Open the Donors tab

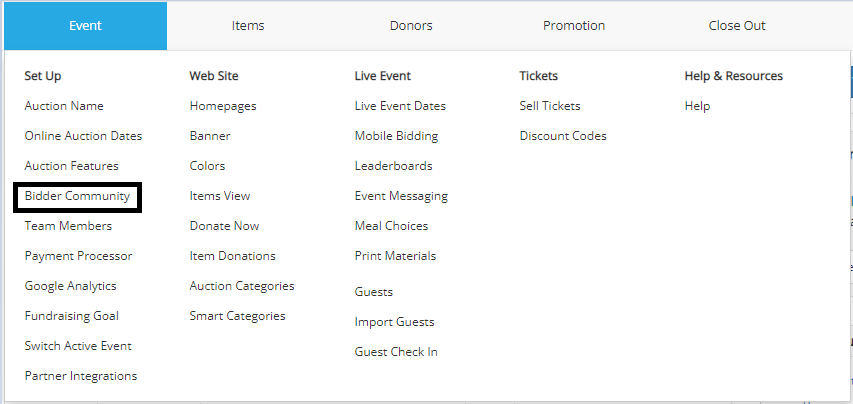click(411, 26)
